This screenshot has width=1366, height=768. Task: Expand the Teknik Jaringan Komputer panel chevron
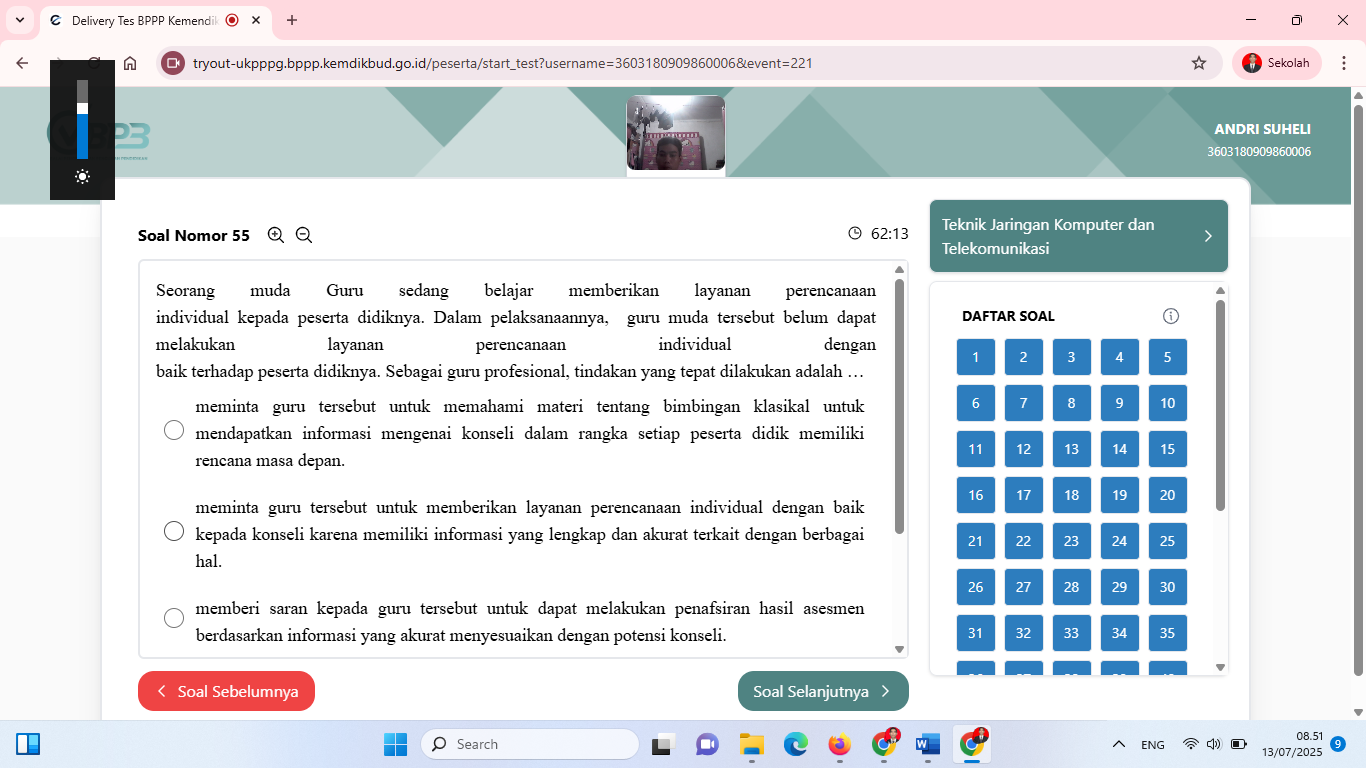[x=1208, y=236]
